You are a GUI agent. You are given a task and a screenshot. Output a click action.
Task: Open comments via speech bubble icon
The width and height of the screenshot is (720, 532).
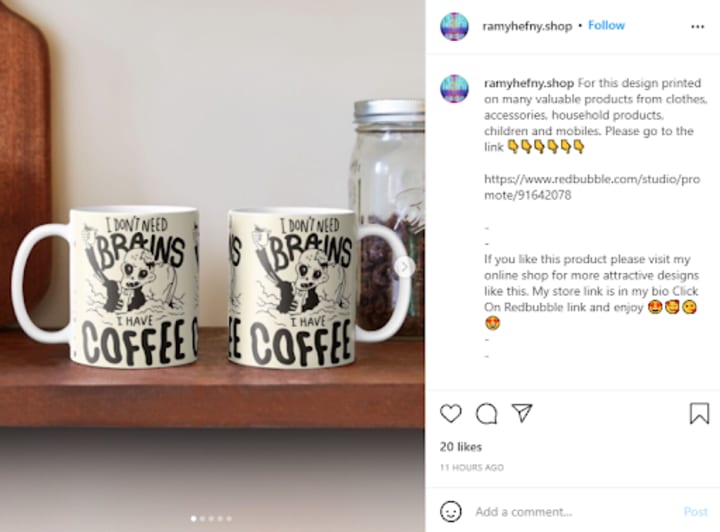486,414
